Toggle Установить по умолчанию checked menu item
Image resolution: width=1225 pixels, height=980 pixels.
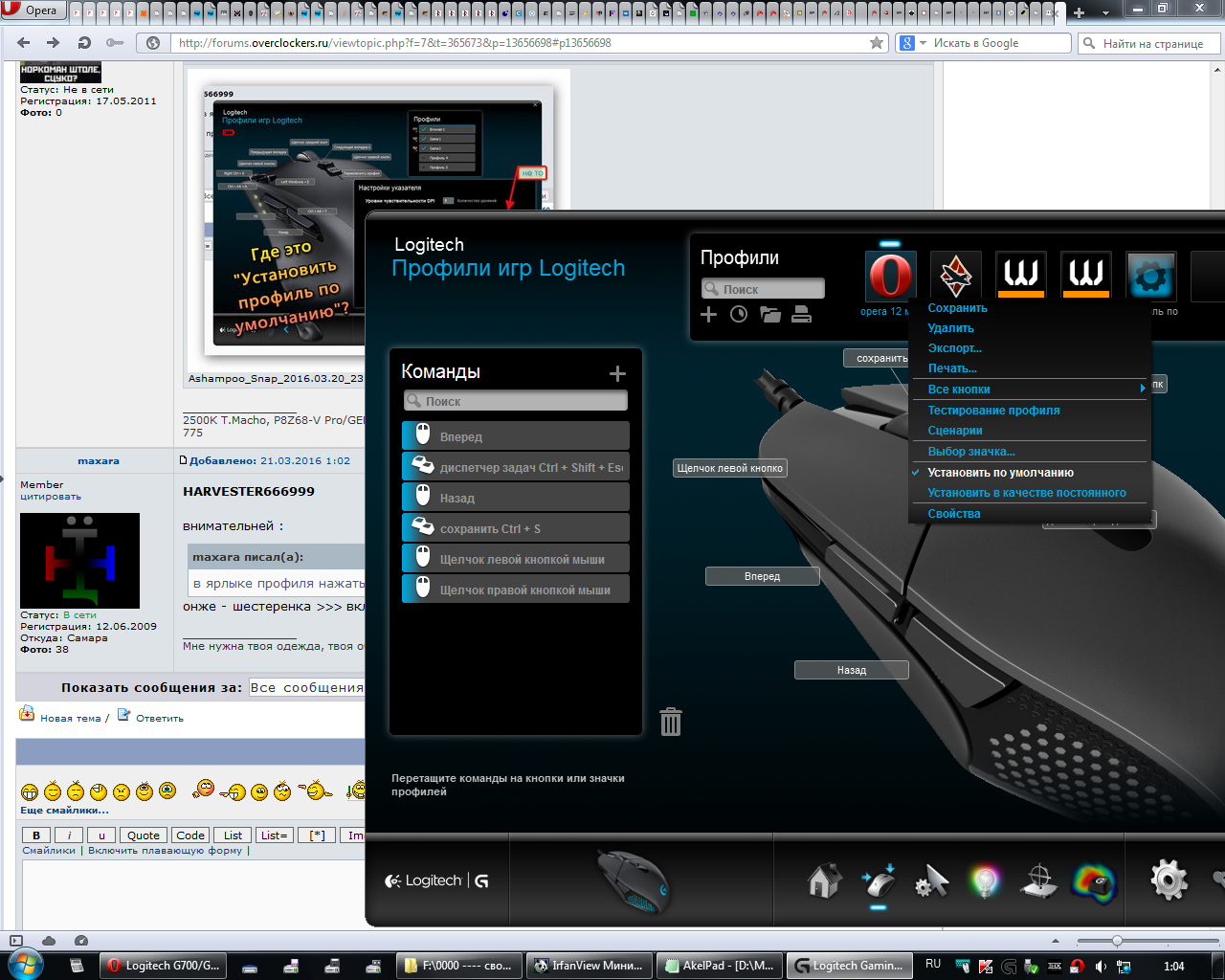pyautogui.click(x=1000, y=473)
